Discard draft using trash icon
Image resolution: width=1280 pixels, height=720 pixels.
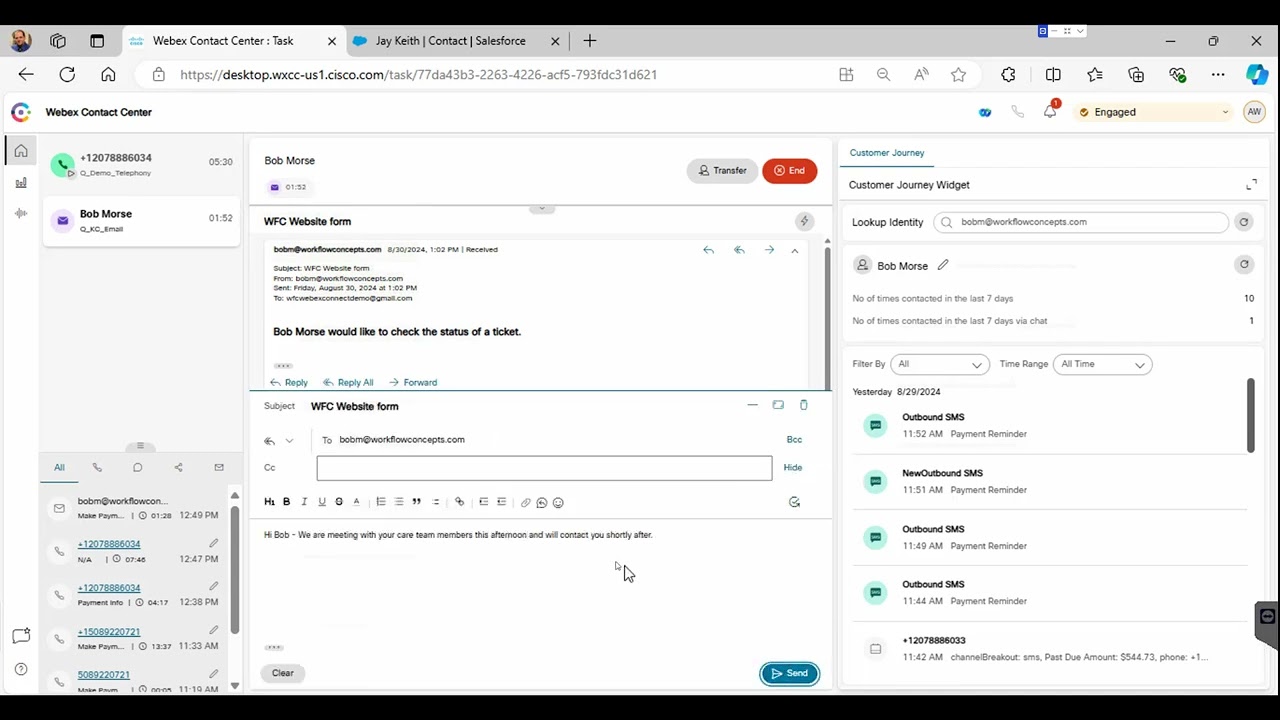coord(803,405)
